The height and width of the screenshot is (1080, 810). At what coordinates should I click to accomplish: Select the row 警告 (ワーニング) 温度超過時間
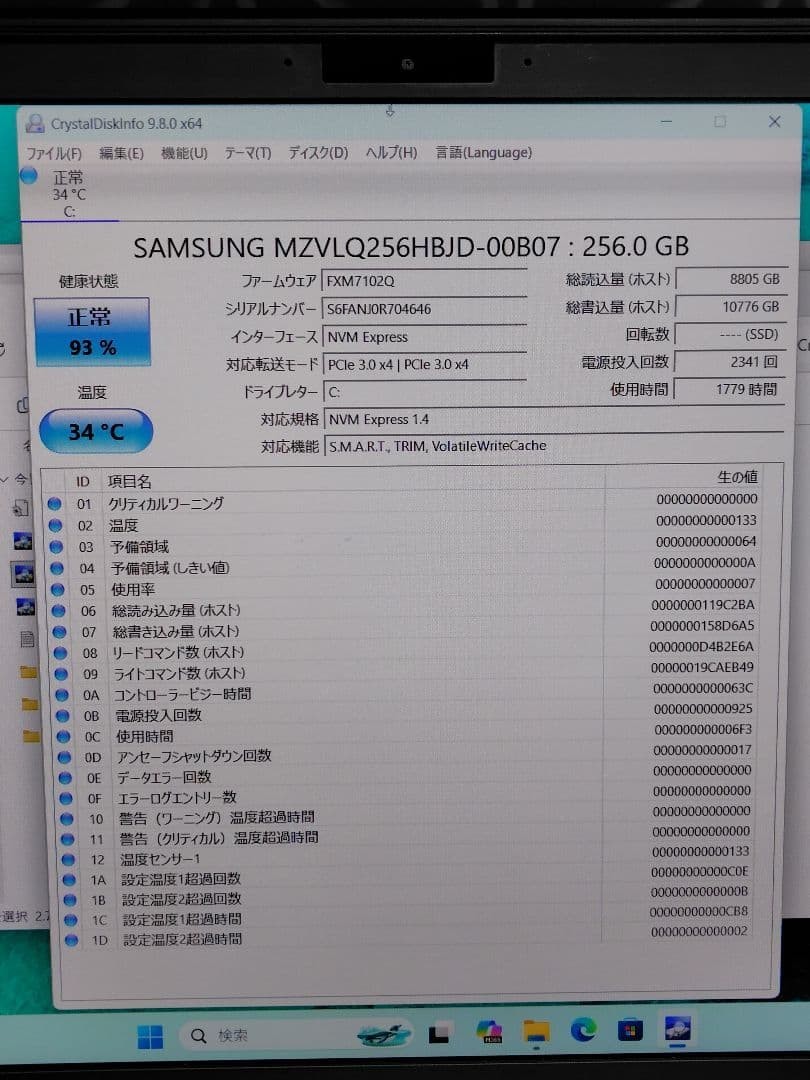(x=408, y=816)
